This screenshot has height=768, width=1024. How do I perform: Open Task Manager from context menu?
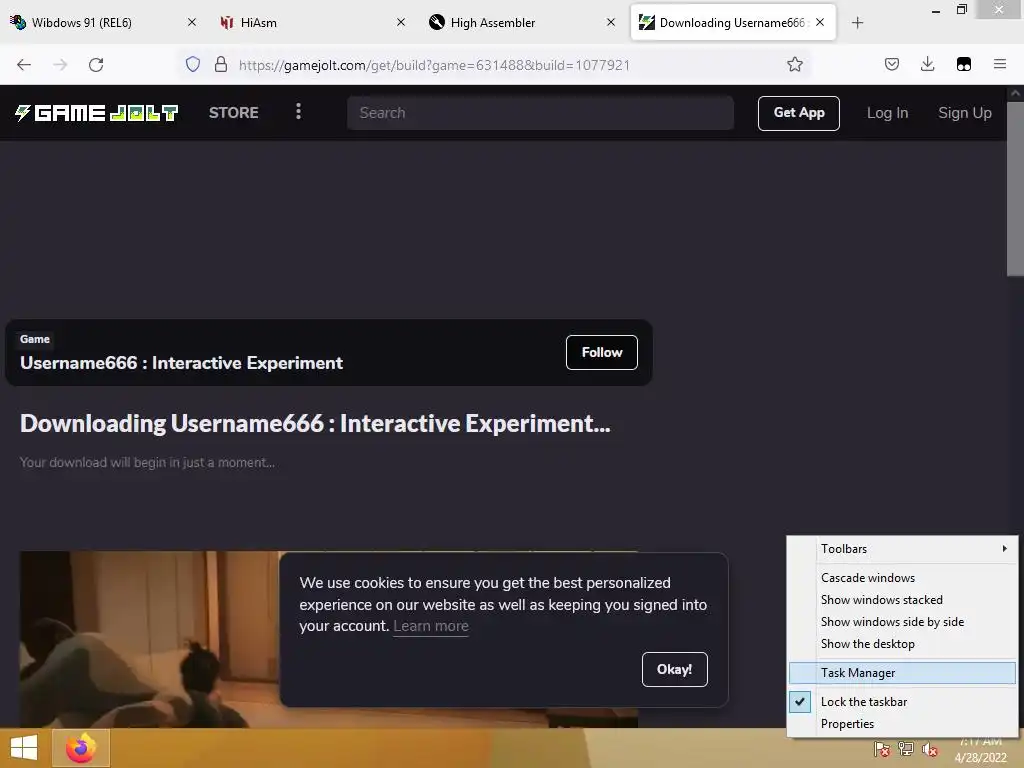coord(902,673)
